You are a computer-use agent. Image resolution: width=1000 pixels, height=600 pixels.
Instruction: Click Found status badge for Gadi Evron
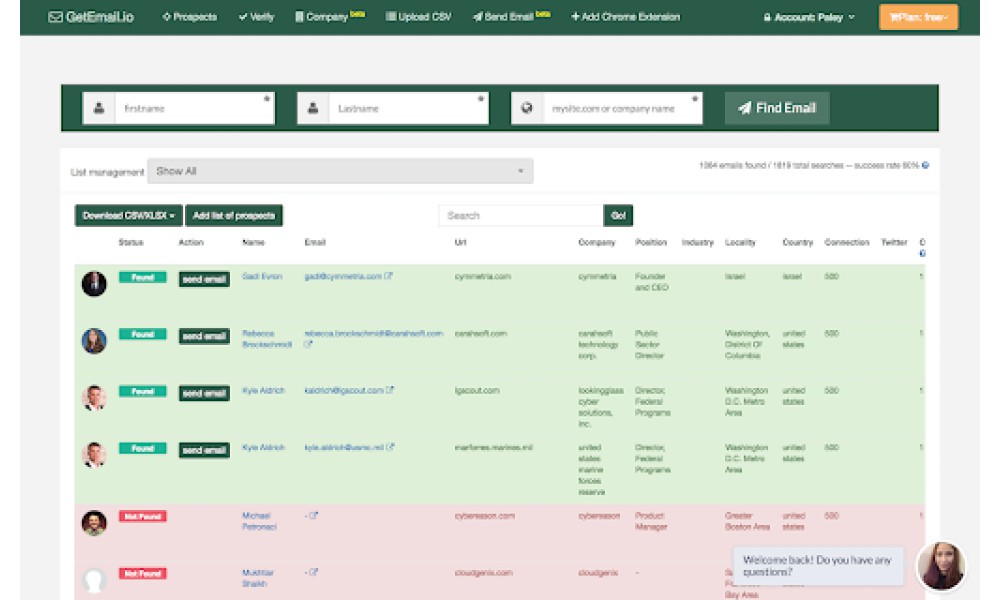coord(142,277)
